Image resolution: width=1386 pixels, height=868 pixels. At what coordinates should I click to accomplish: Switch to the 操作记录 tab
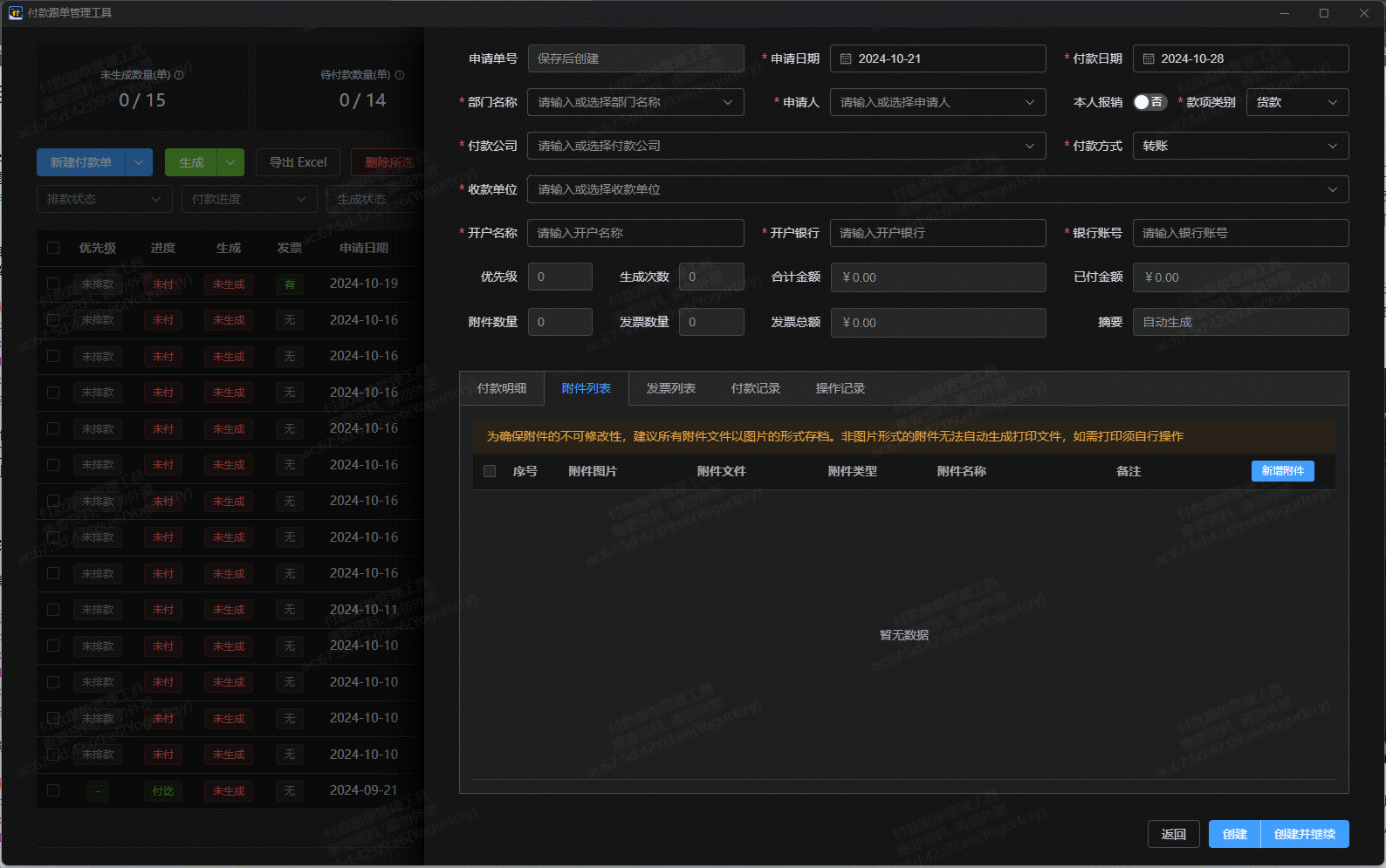(841, 388)
